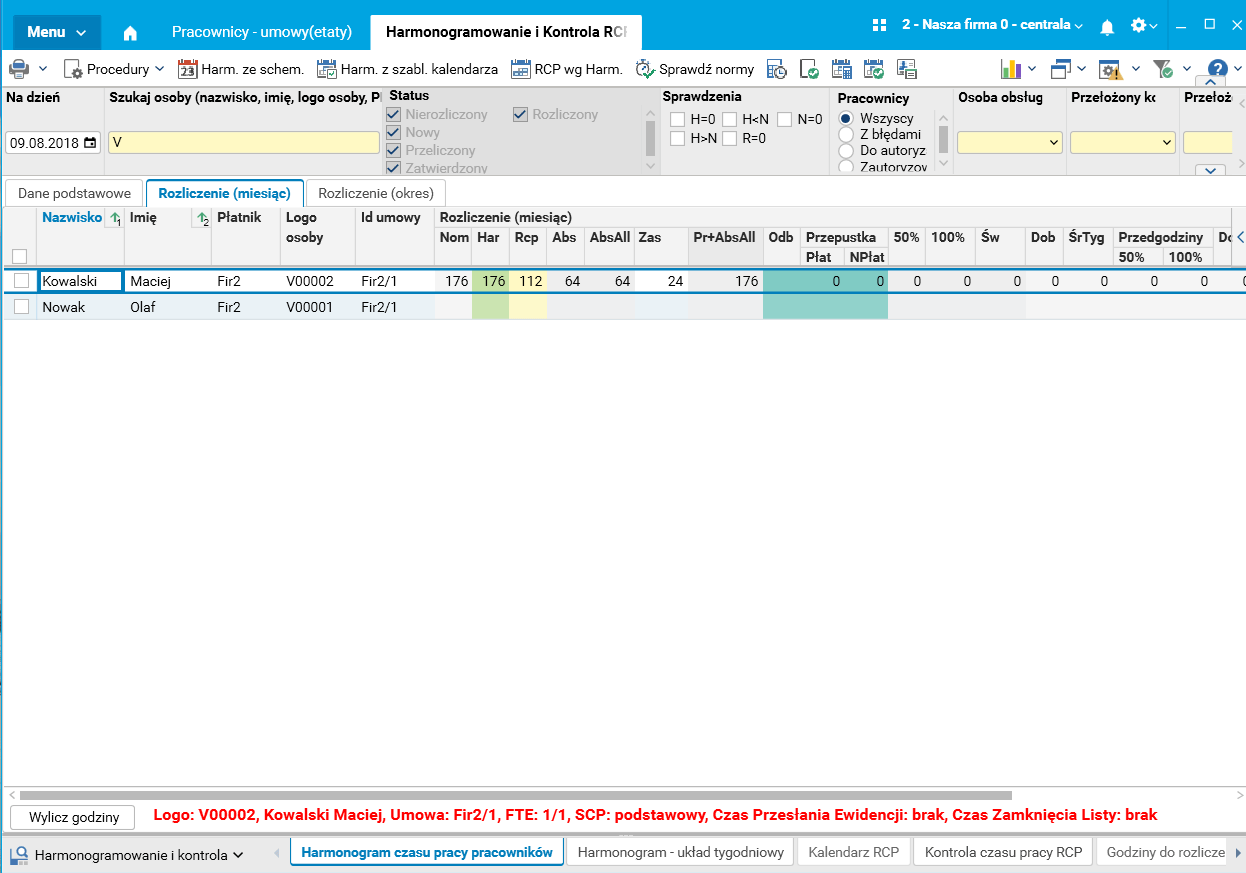
Task: Open the home screen icon
Action: 130,32
